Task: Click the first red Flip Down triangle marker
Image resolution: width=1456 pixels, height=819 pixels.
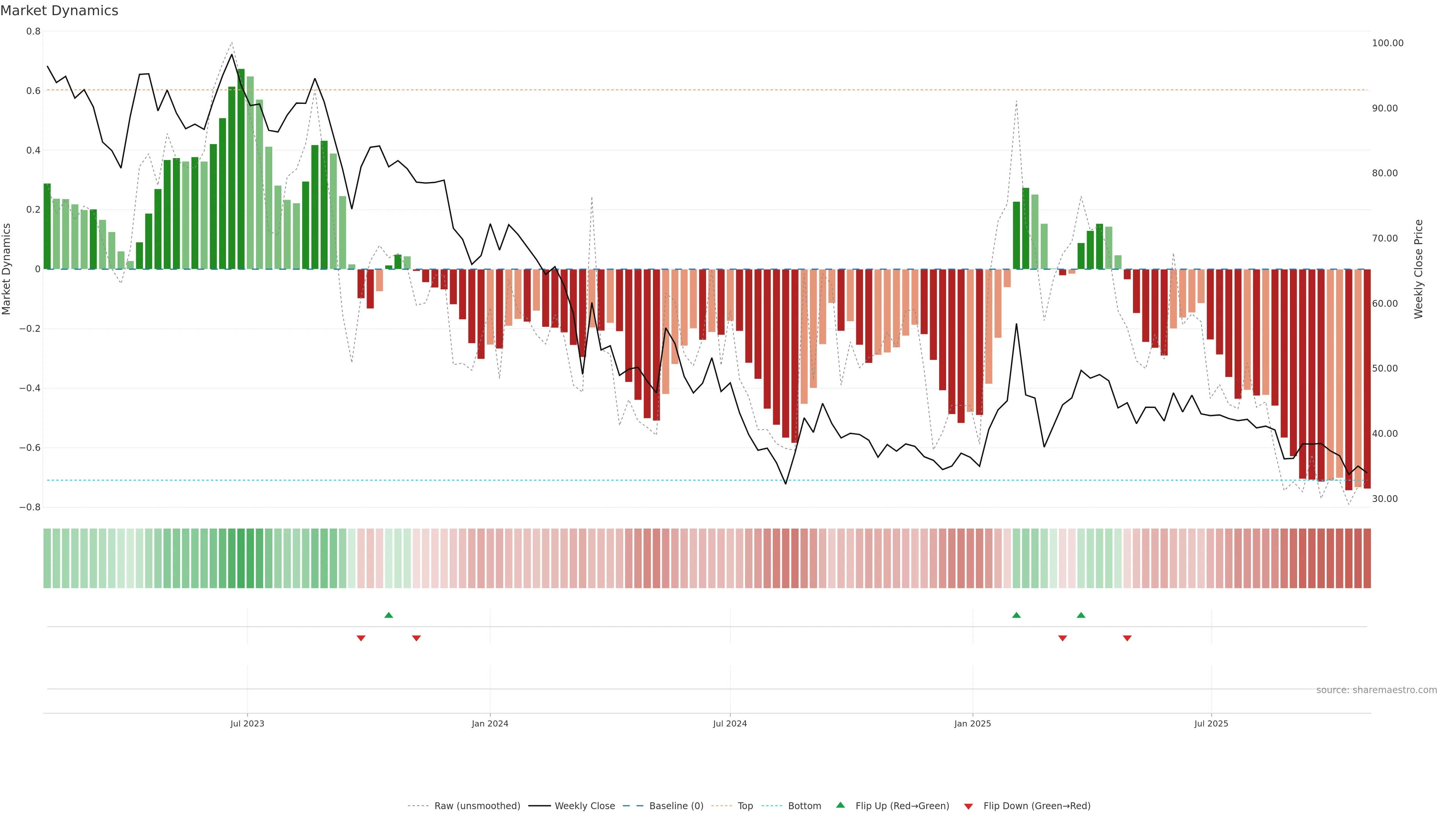Action: [x=361, y=638]
